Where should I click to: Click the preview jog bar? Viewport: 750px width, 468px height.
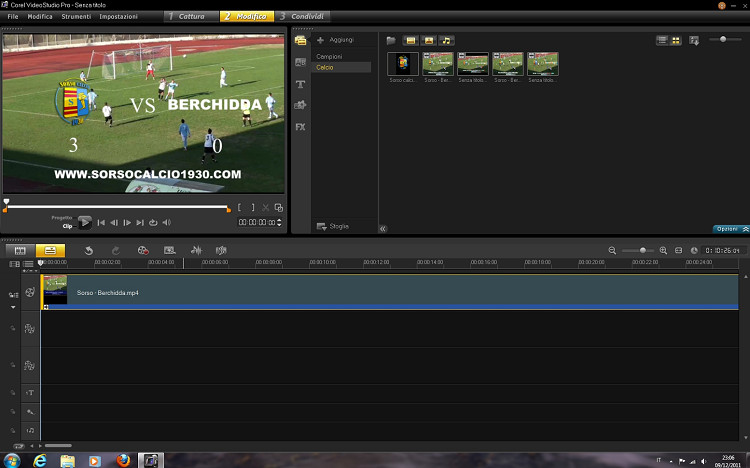point(117,207)
